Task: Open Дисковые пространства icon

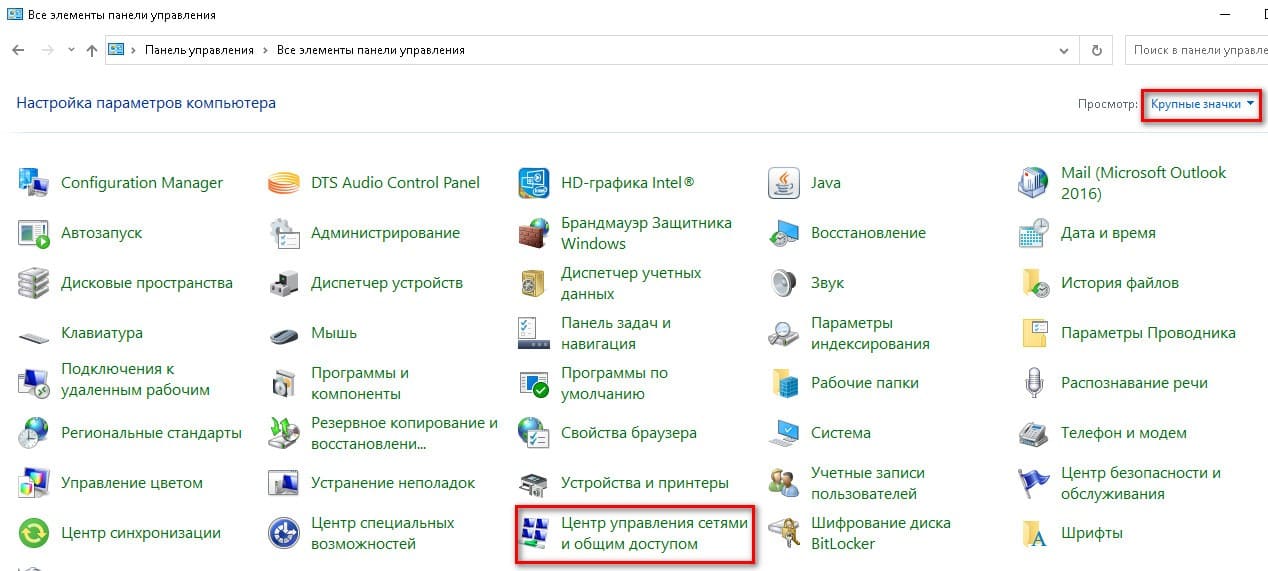Action: click(x=34, y=283)
